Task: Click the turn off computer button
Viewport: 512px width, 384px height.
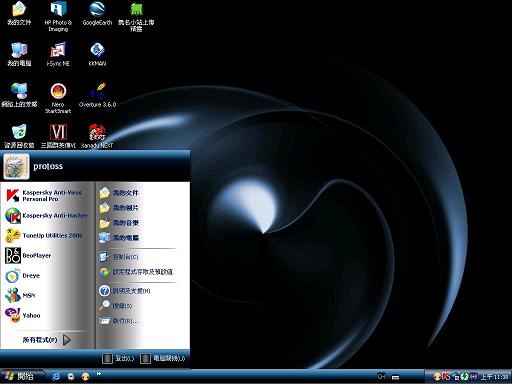Action: tap(163, 359)
